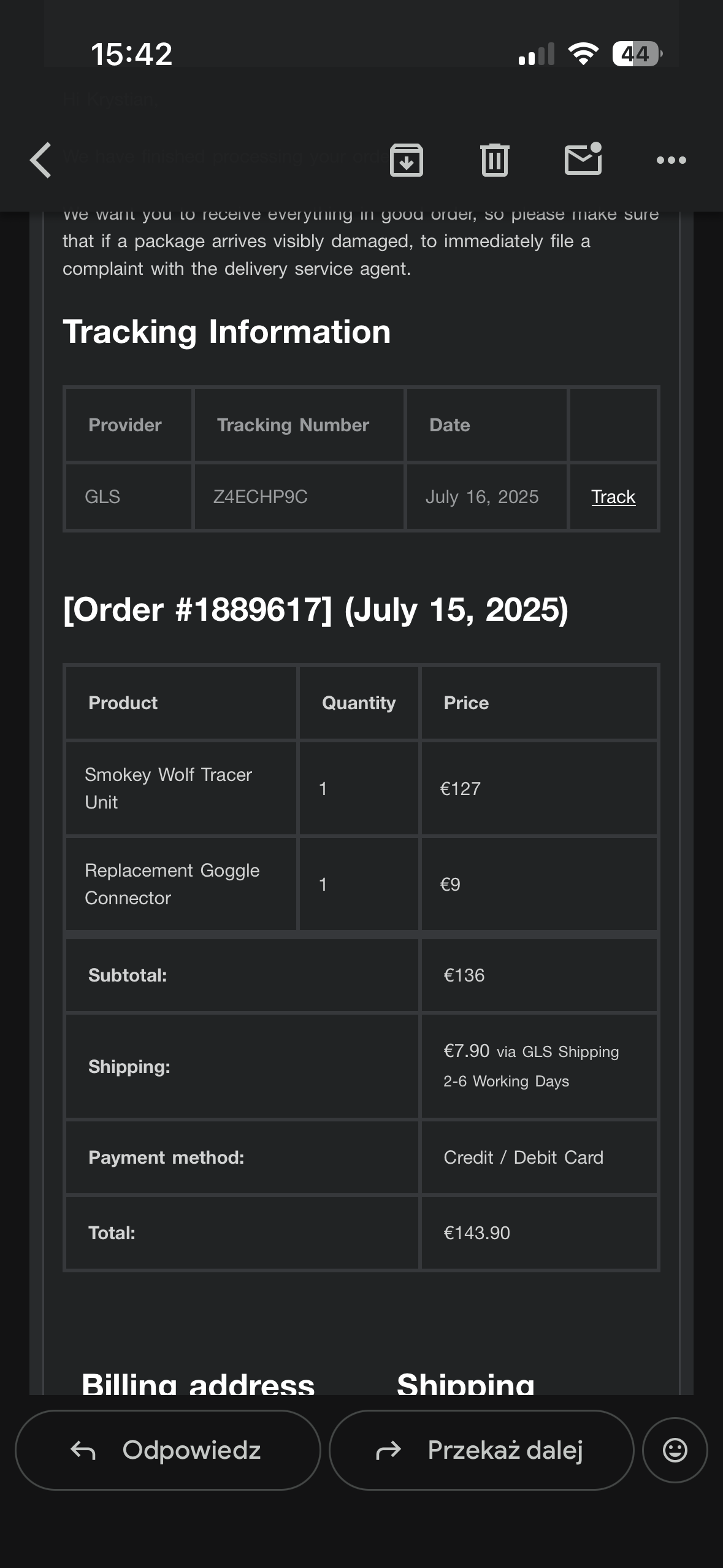Click the Track link for GLS shipment
Image resolution: width=723 pixels, height=1568 pixels.
coord(613,496)
